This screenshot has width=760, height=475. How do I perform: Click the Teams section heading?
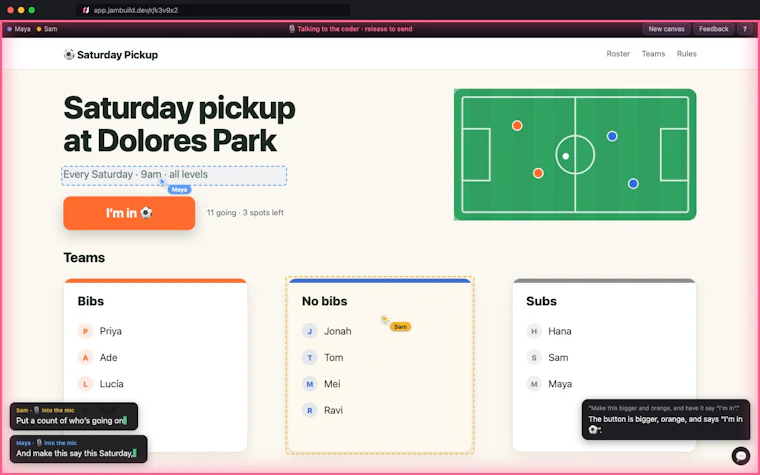click(x=84, y=257)
